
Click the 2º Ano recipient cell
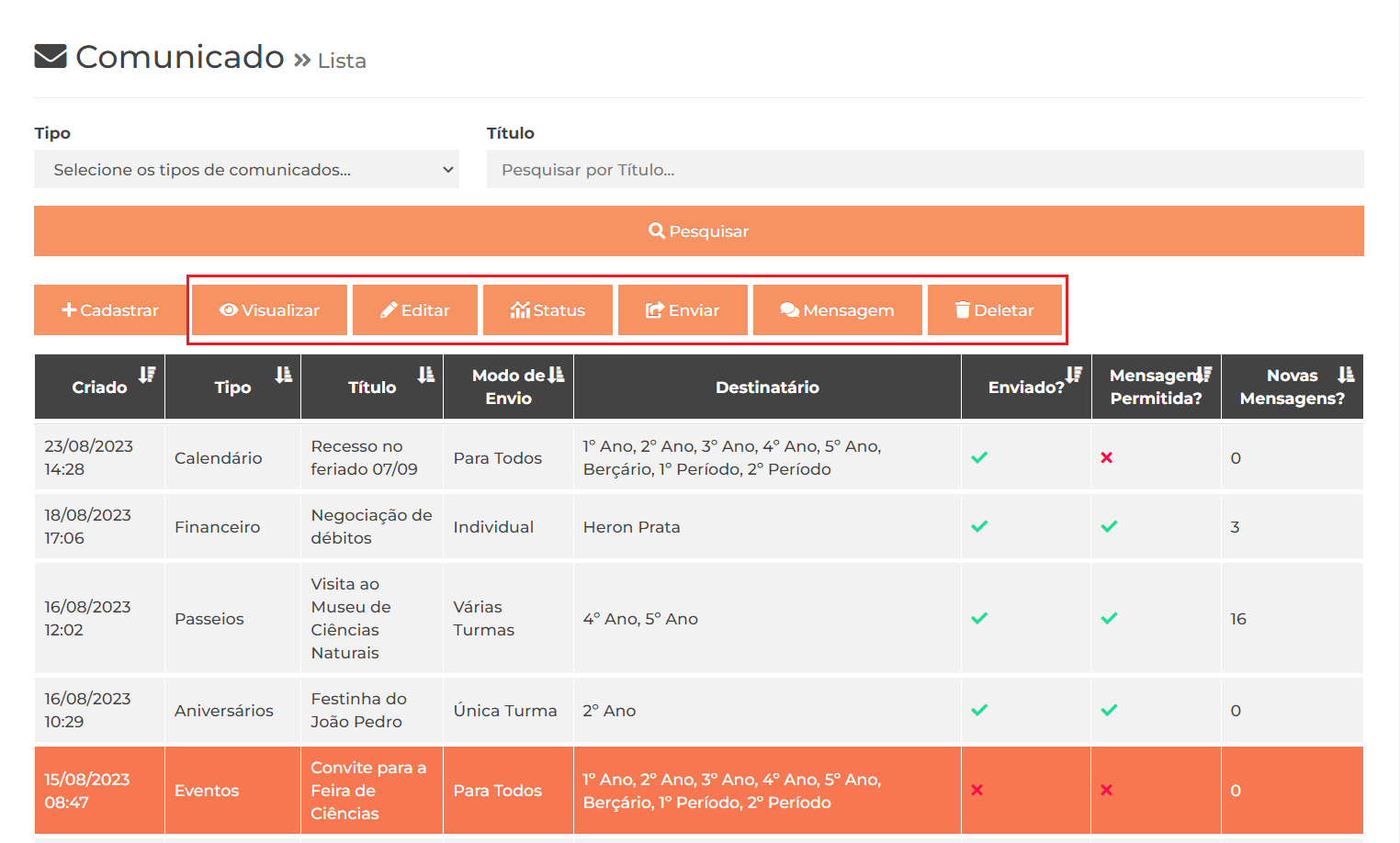click(767, 710)
